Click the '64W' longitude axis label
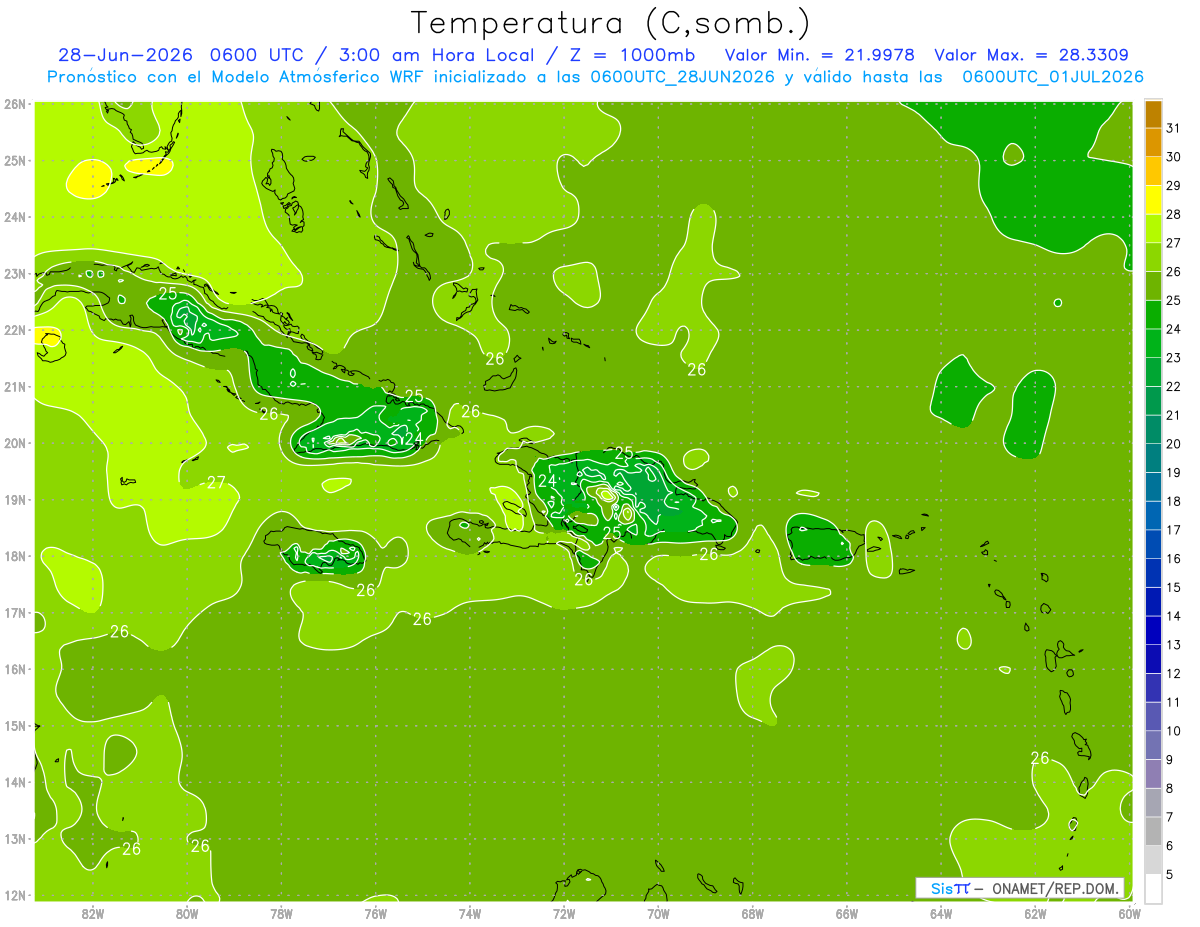 coord(941,913)
